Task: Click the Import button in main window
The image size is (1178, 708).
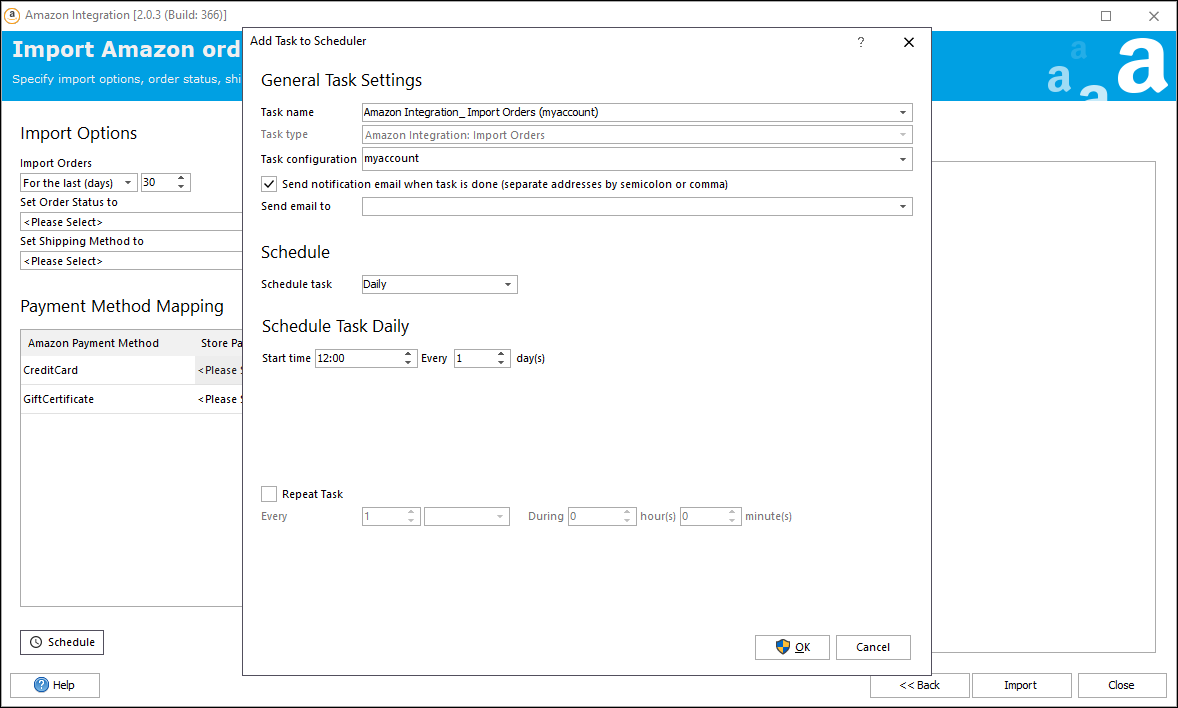Action: pyautogui.click(x=1020, y=685)
